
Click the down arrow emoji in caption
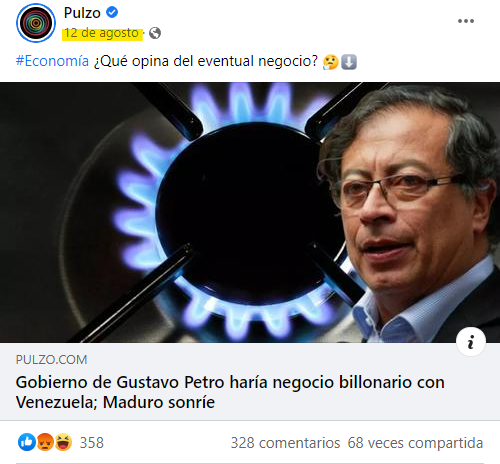[349, 62]
